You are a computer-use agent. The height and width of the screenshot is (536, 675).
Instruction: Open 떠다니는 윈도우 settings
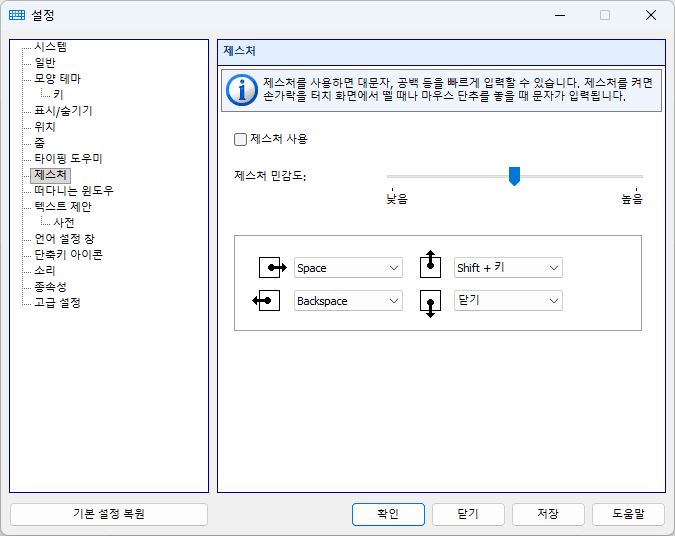point(74,191)
